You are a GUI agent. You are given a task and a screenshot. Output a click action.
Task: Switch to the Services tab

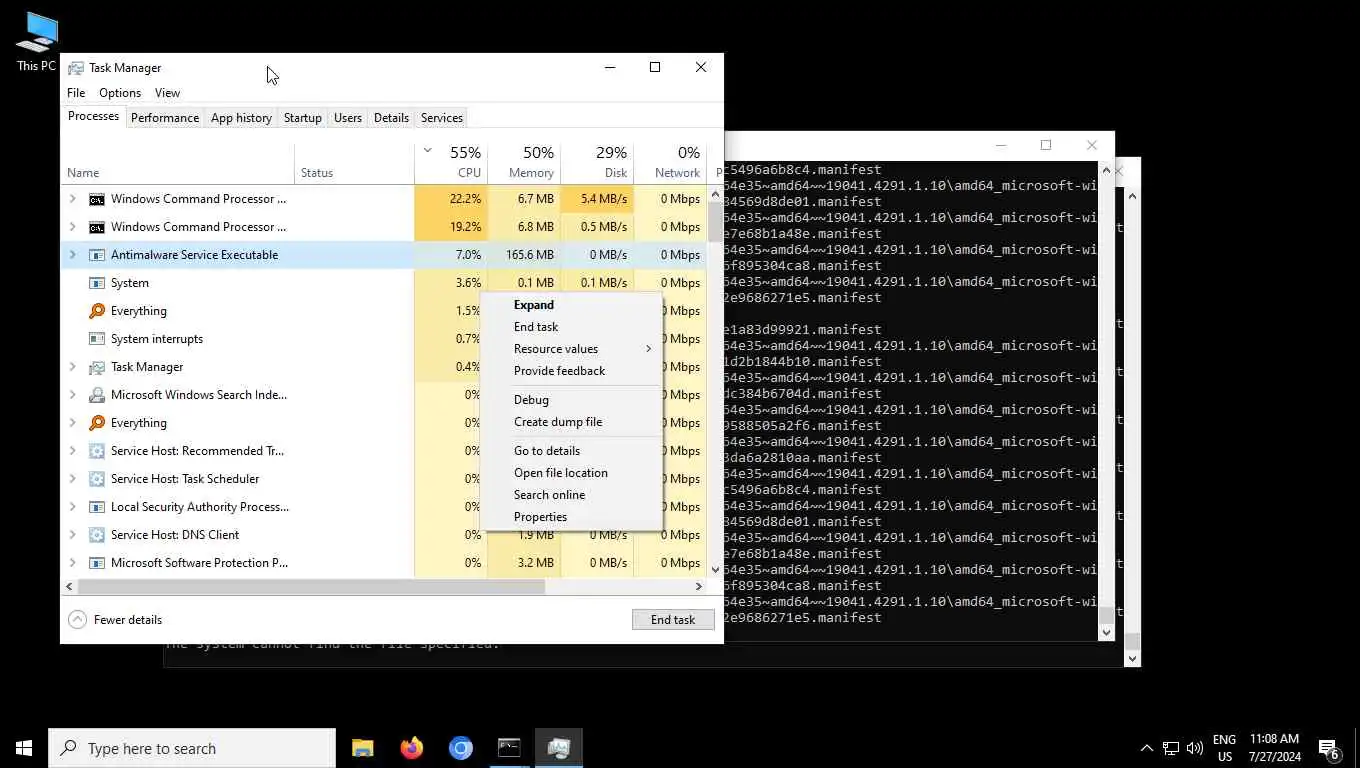[x=442, y=118]
